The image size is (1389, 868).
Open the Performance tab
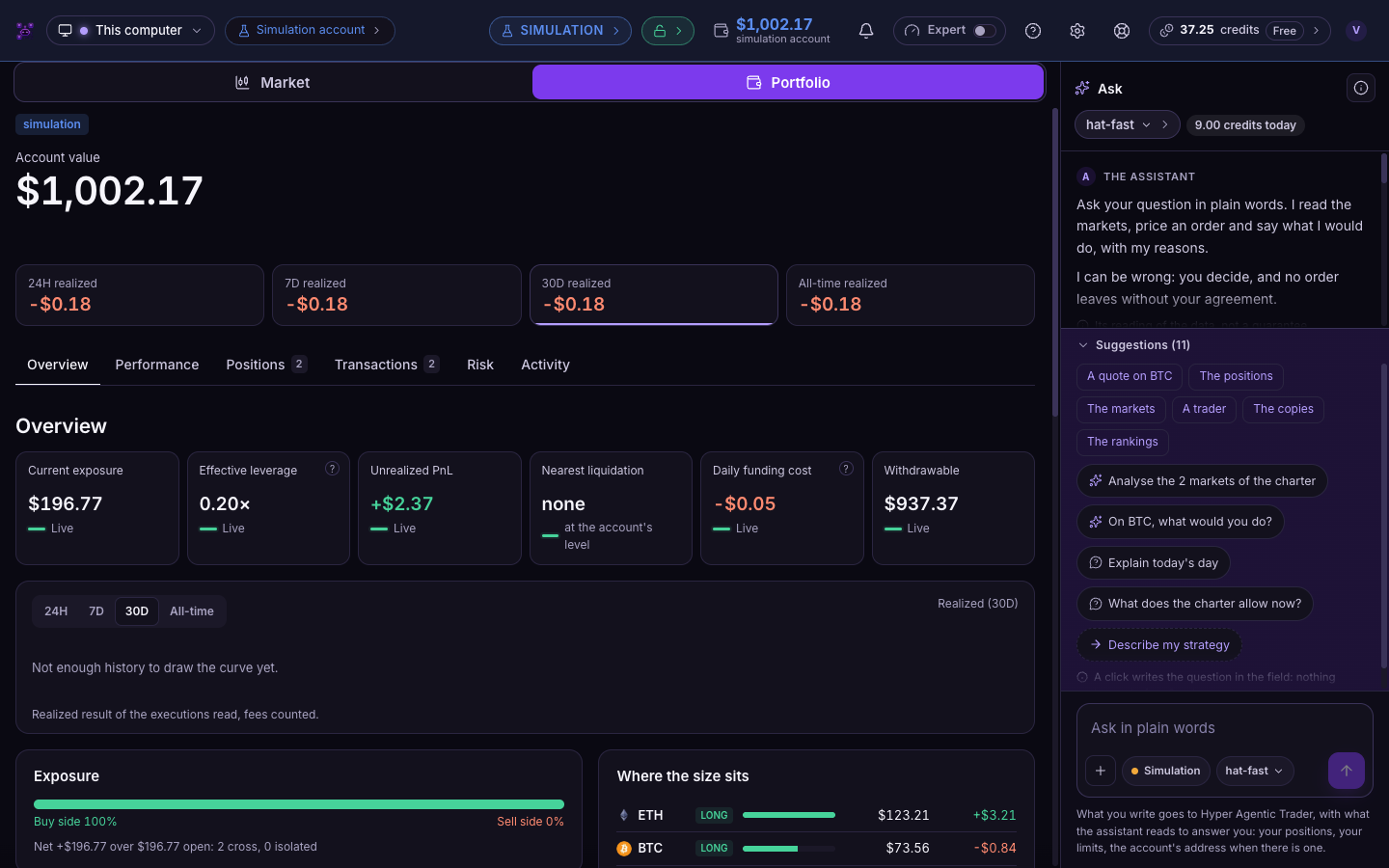tap(157, 365)
